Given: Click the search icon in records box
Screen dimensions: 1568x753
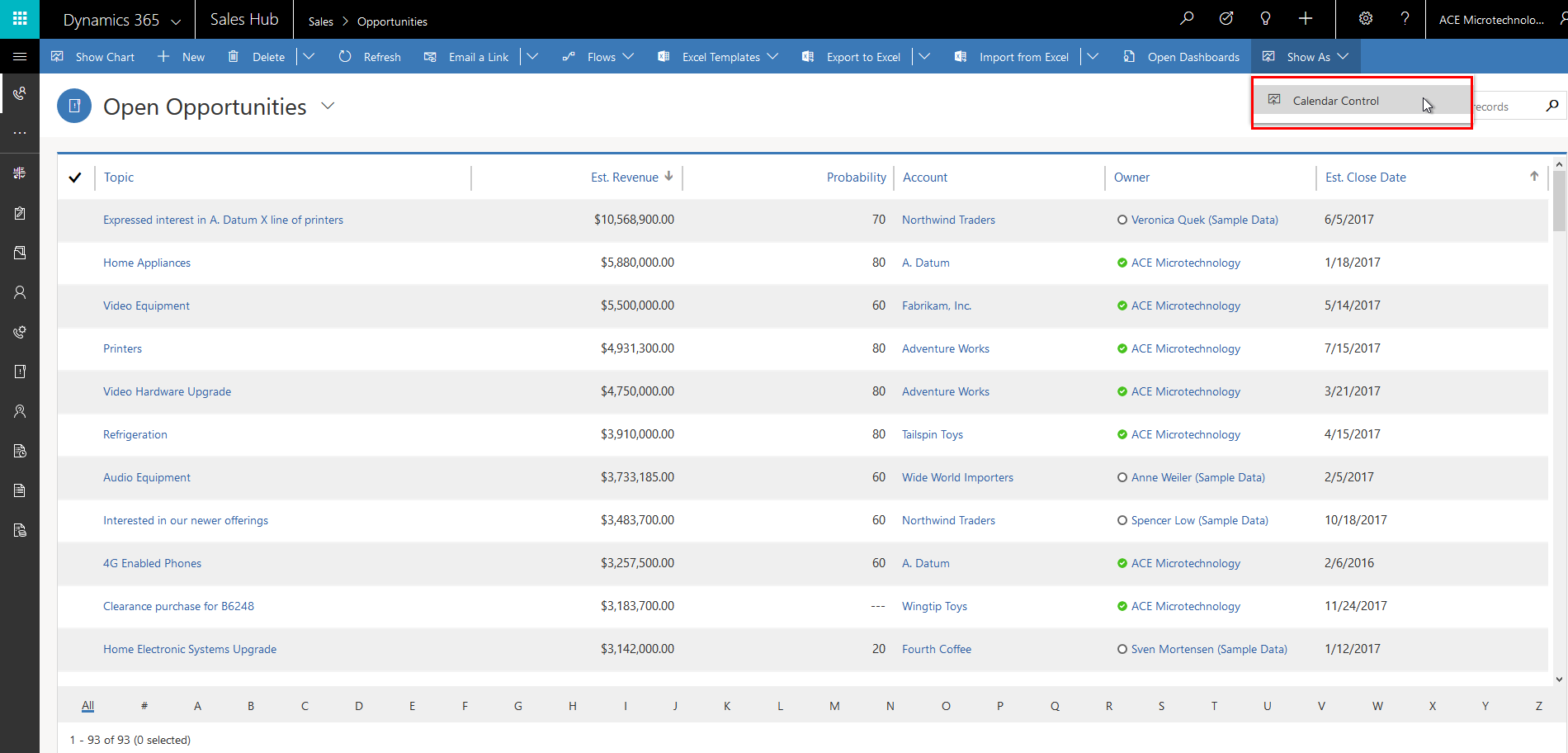Looking at the screenshot, I should 1551,106.
